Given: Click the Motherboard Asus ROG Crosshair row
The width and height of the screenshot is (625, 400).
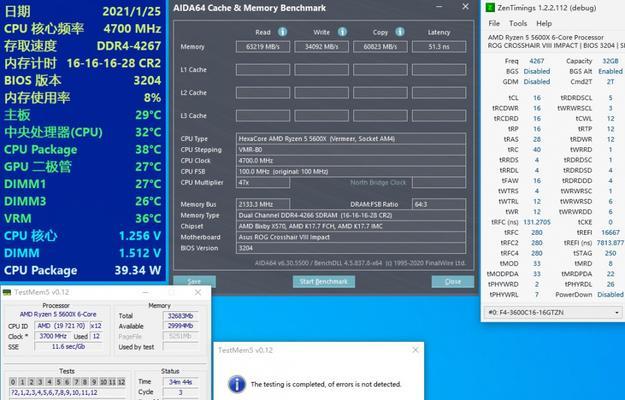Looking at the screenshot, I should pyautogui.click(x=351, y=237).
